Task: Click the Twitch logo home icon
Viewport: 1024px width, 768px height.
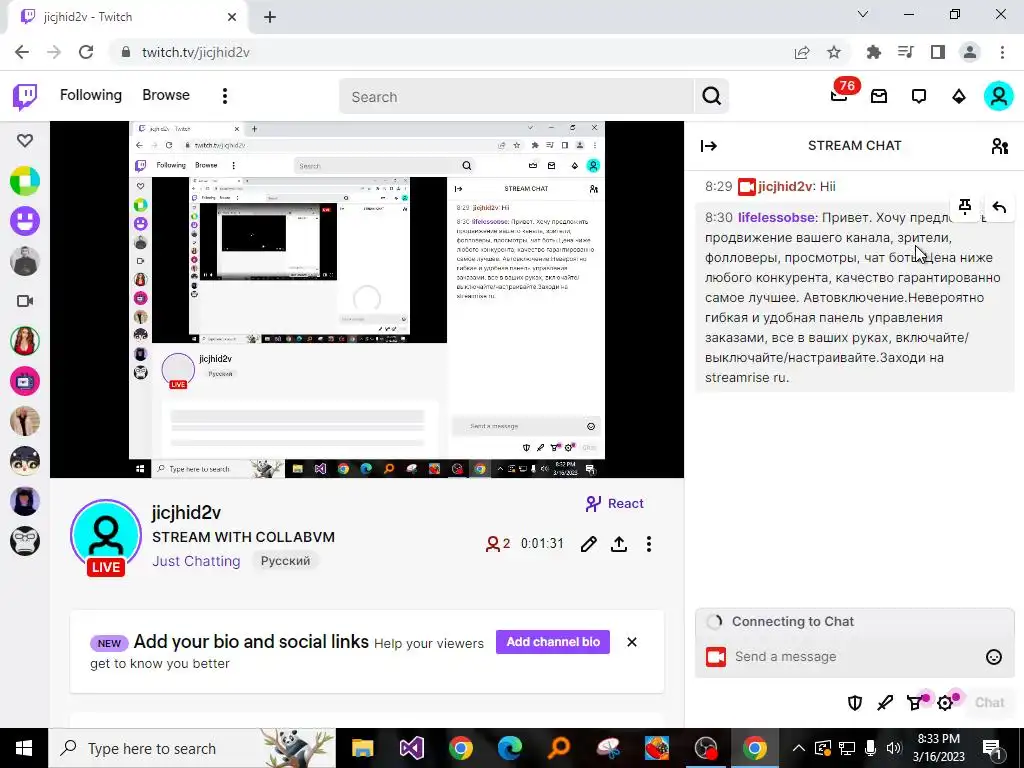Action: [x=25, y=97]
